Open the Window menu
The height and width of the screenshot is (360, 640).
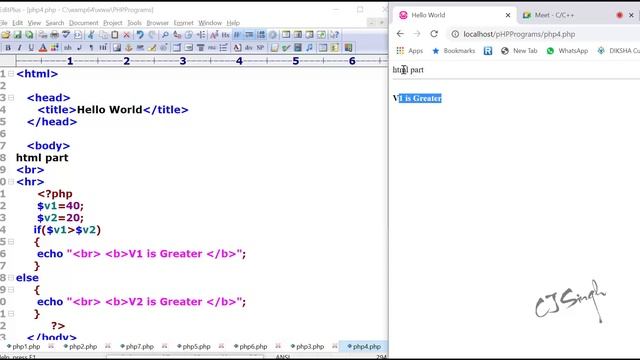coord(210,23)
